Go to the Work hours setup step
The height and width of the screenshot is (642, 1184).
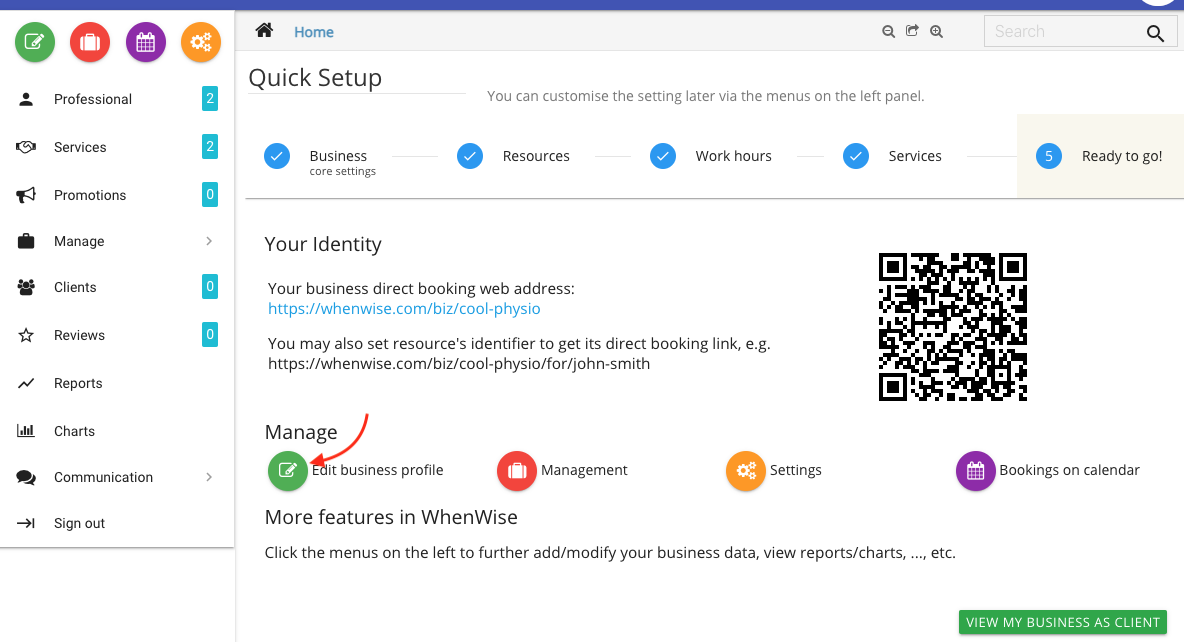[x=733, y=156]
